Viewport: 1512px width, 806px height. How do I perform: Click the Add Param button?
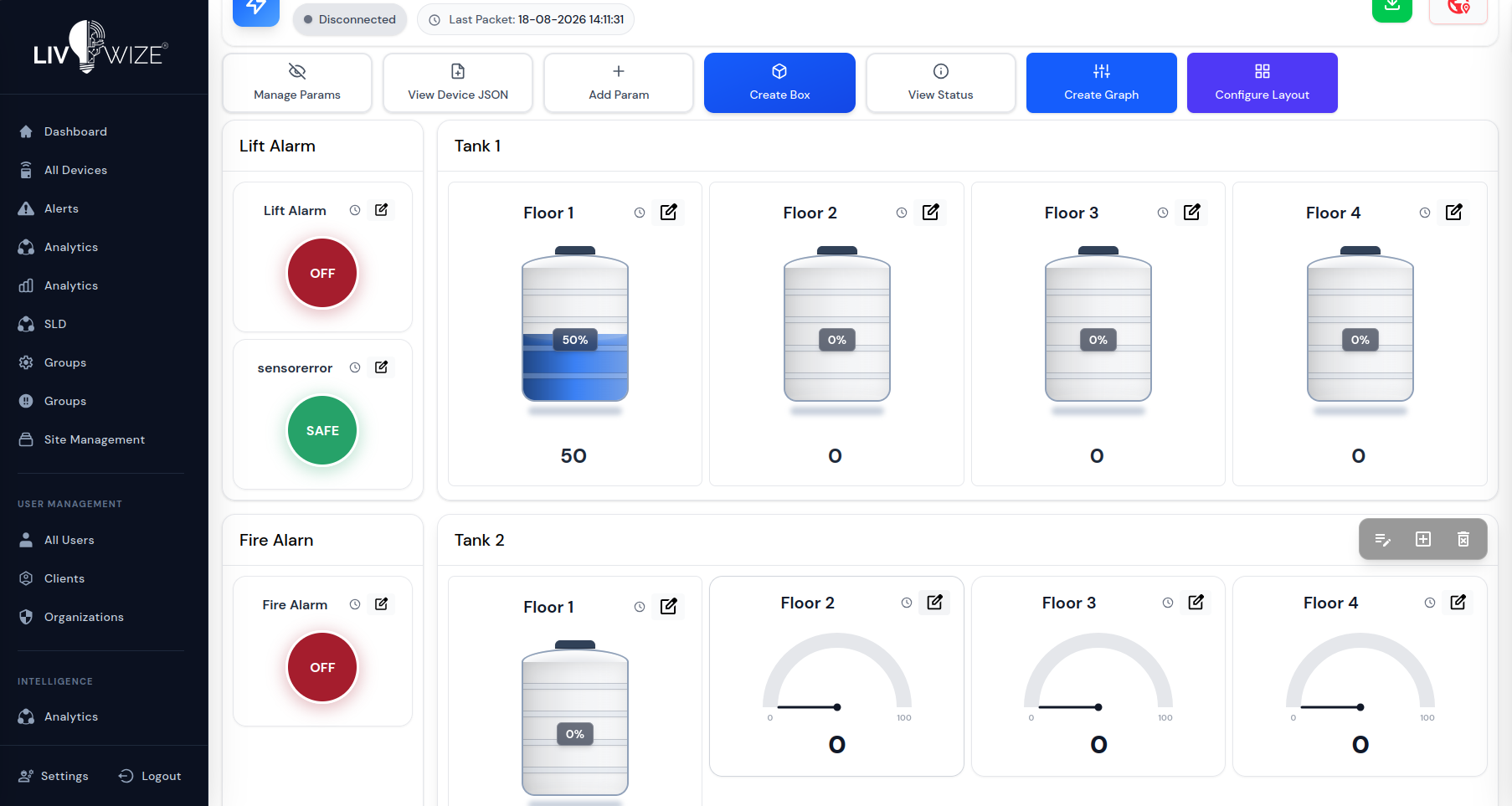click(619, 83)
